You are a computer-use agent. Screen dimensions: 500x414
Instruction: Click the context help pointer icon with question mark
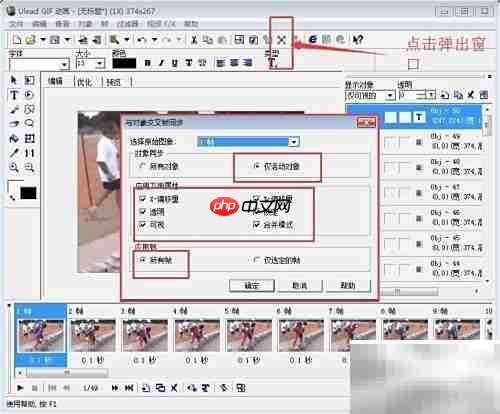pos(358,39)
